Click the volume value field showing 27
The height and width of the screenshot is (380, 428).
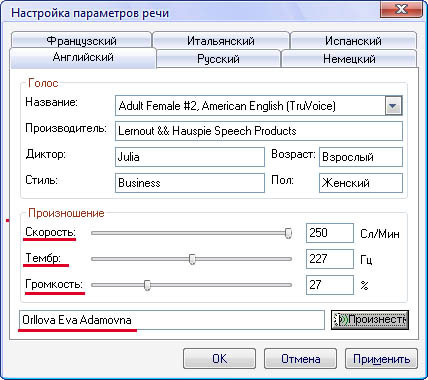(x=330, y=285)
